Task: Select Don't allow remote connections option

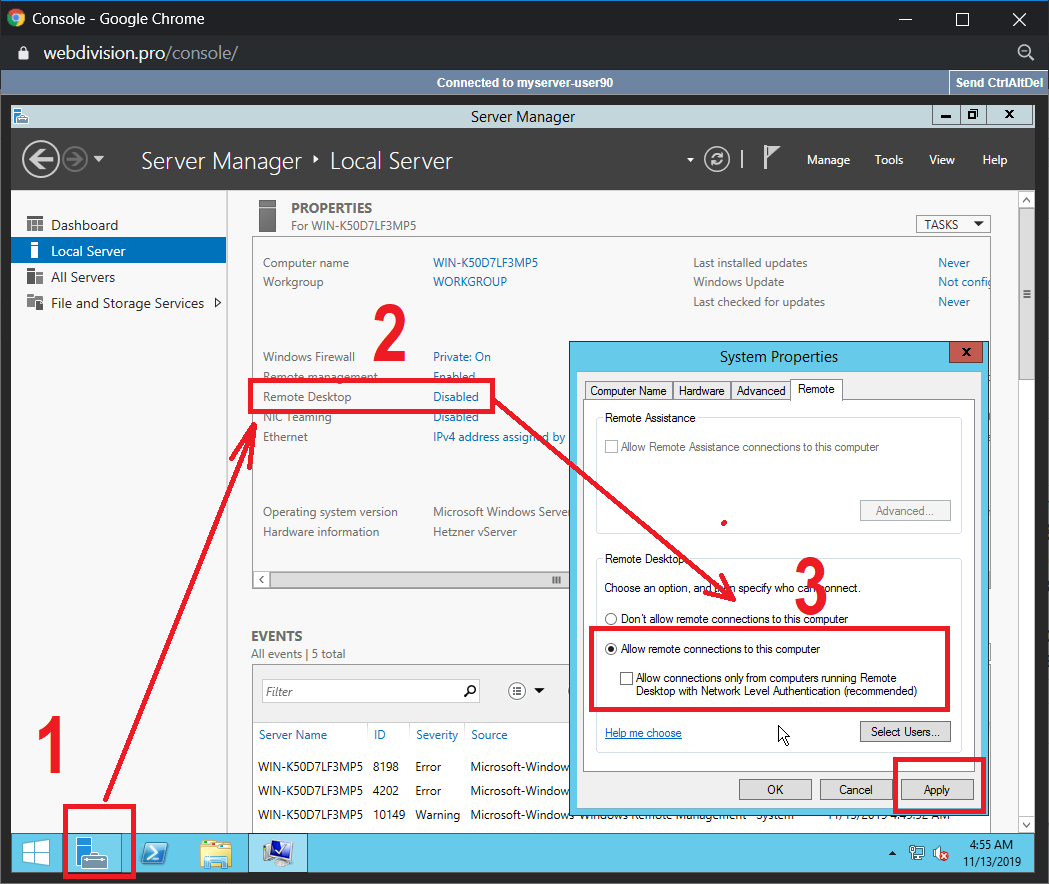Action: coord(612,619)
